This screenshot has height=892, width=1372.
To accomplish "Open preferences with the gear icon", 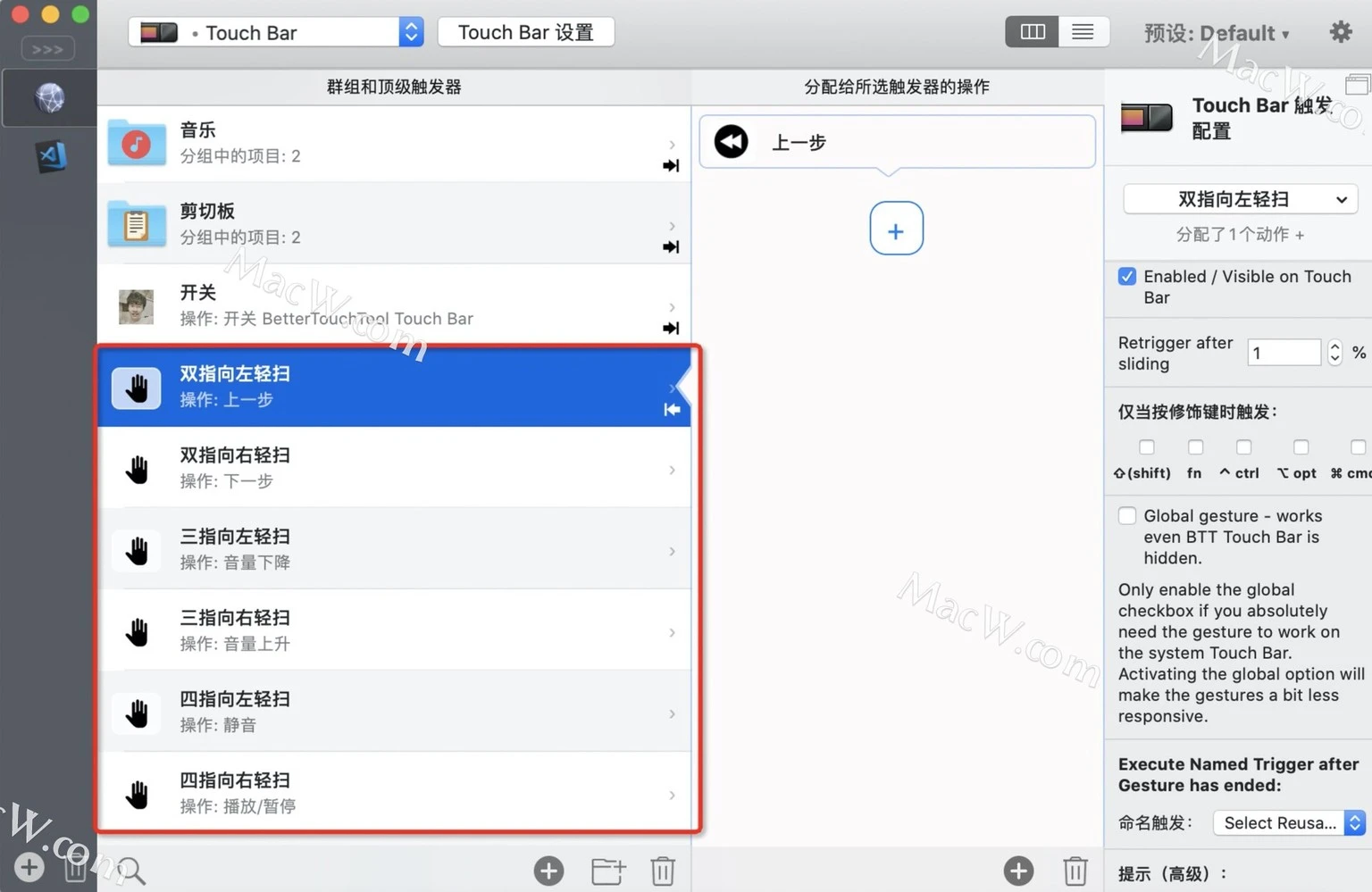I will coord(1340,32).
